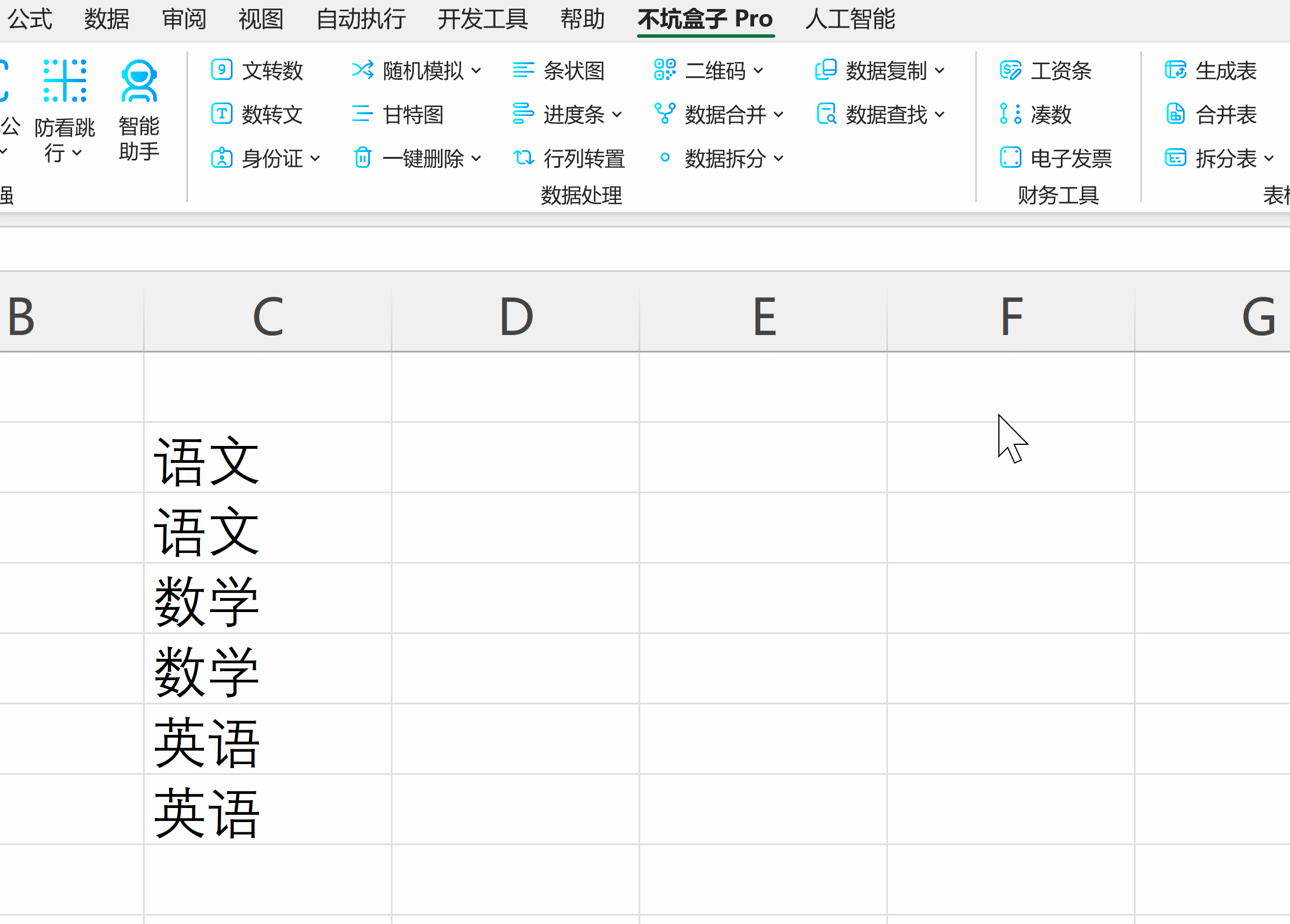
Task: Expand the 数据合并 dropdown arrow
Action: (x=779, y=115)
